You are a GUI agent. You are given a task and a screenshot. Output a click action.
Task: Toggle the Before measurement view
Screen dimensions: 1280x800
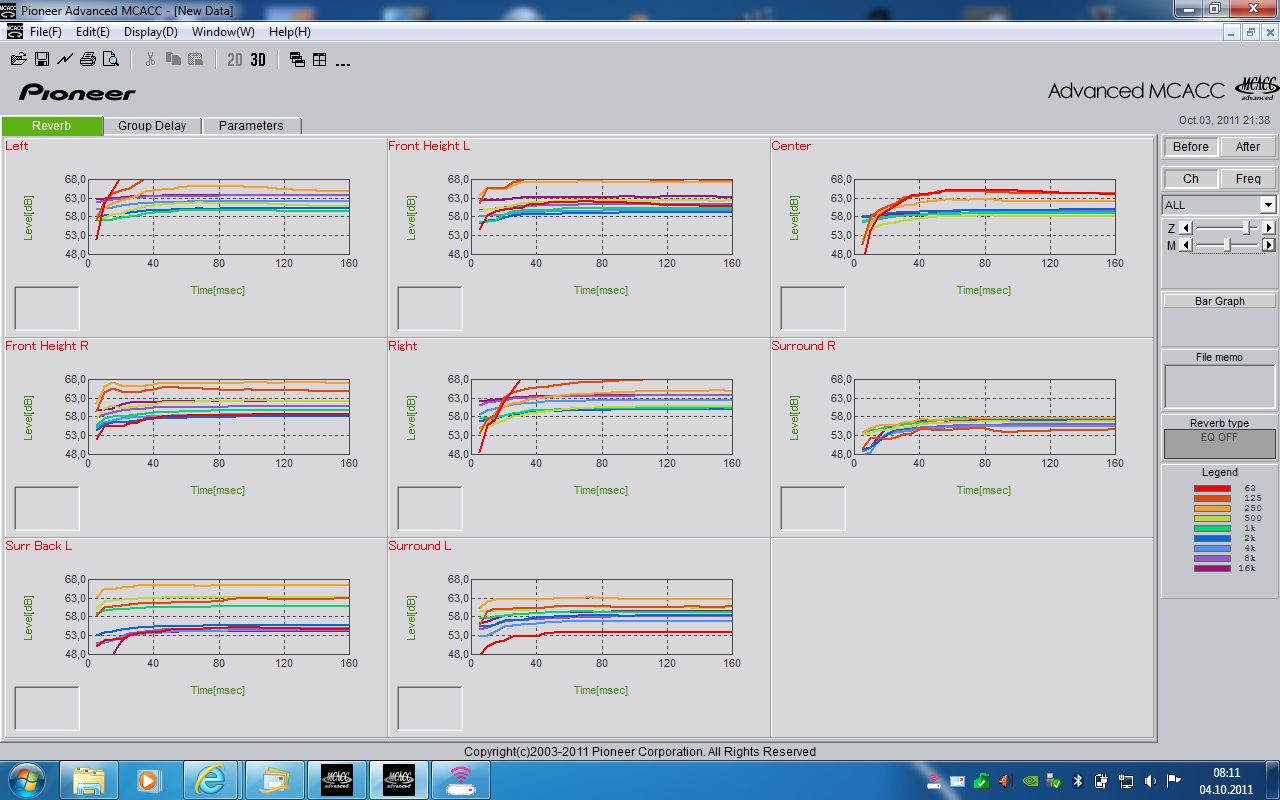click(x=1190, y=147)
